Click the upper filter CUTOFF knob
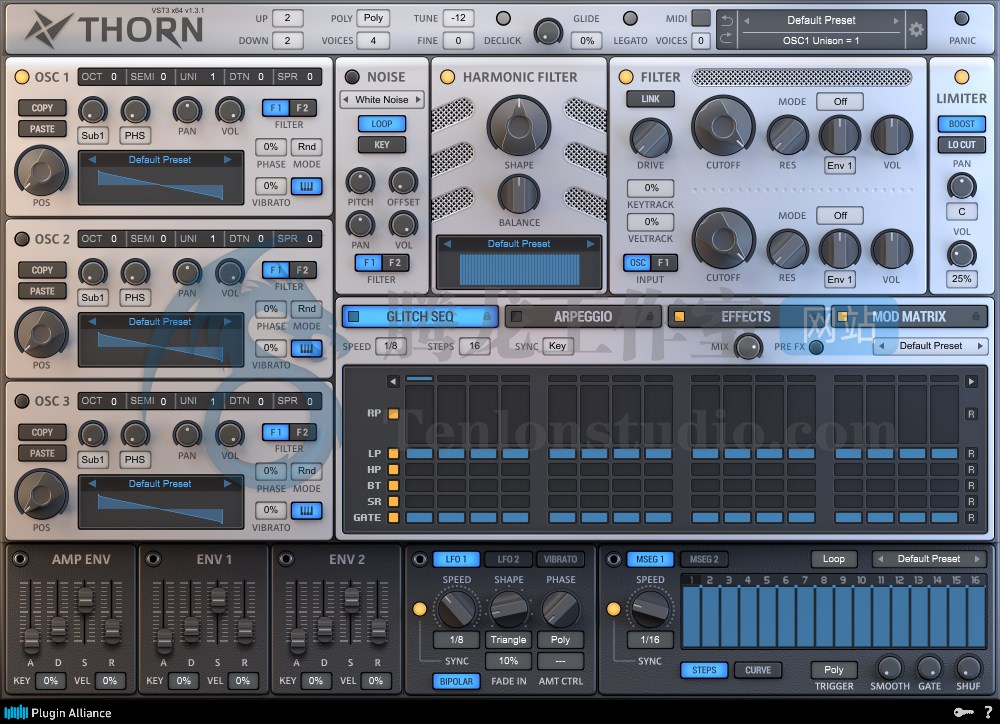This screenshot has width=1000, height=724. click(x=723, y=127)
